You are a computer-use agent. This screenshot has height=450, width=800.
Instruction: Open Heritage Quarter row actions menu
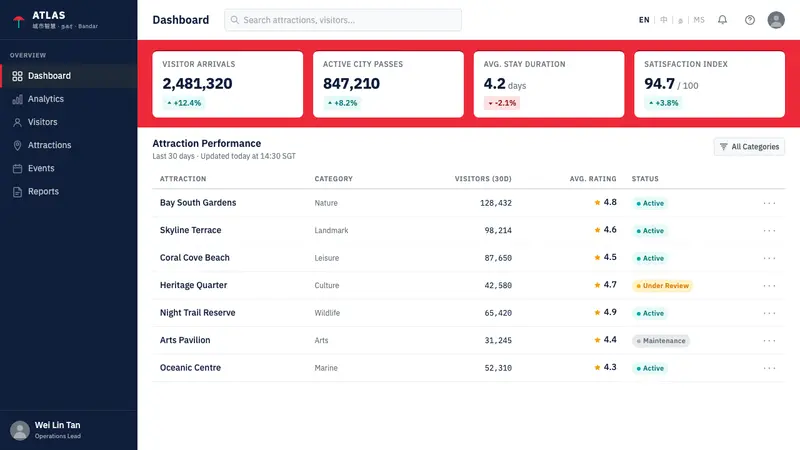769,286
